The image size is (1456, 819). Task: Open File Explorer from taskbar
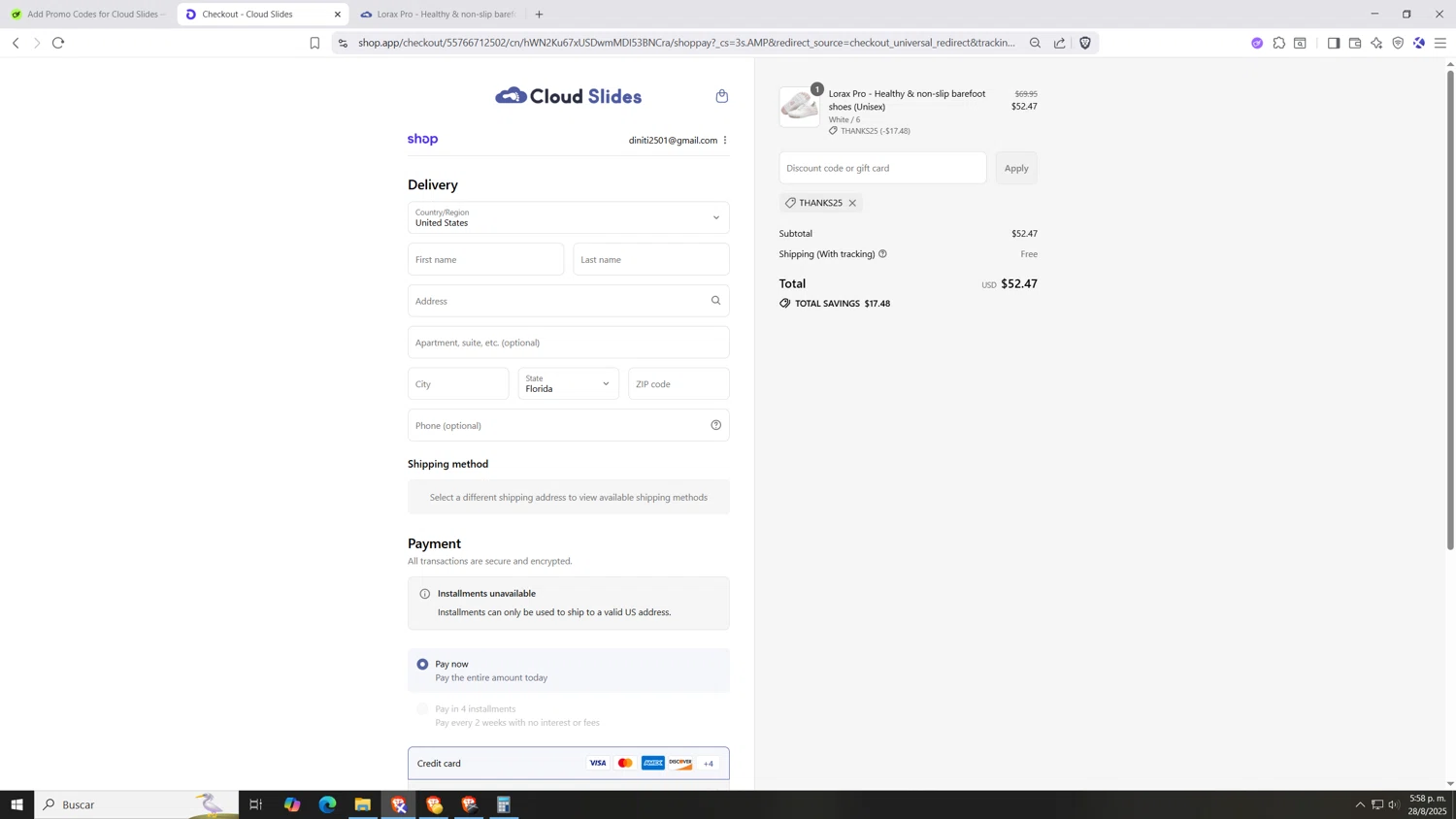tap(362, 804)
